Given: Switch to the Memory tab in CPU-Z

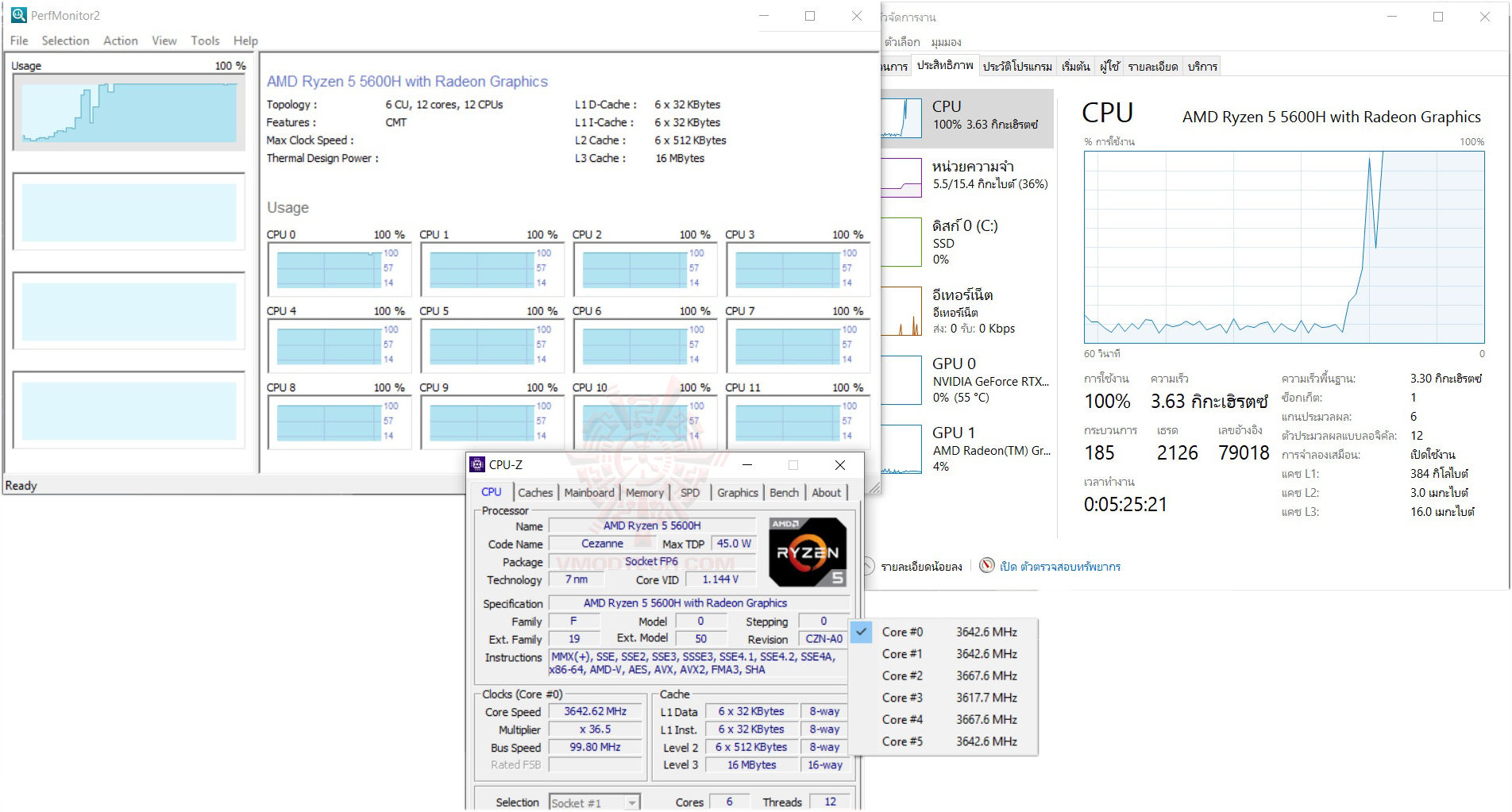Looking at the screenshot, I should tap(645, 493).
